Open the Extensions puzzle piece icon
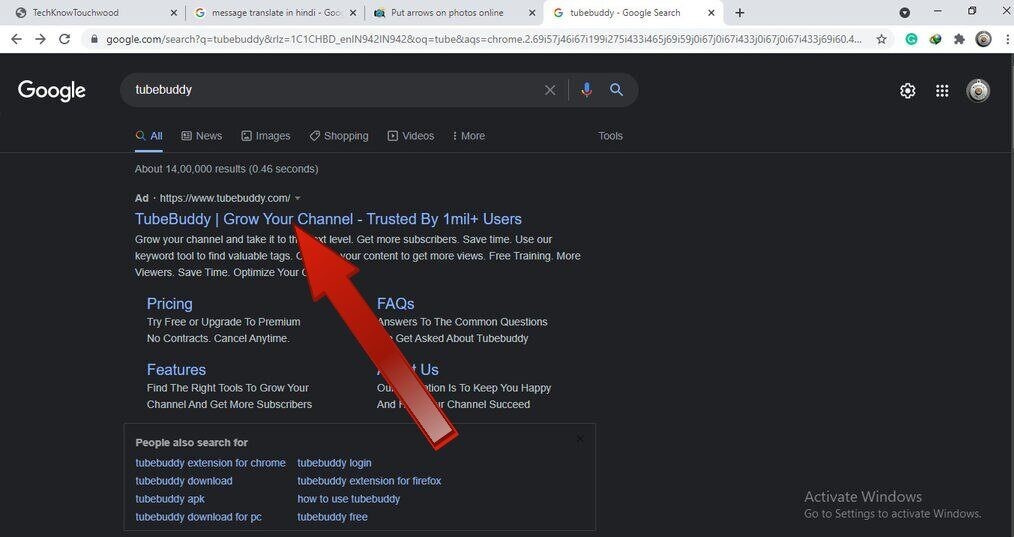The image size is (1014, 537). click(960, 39)
